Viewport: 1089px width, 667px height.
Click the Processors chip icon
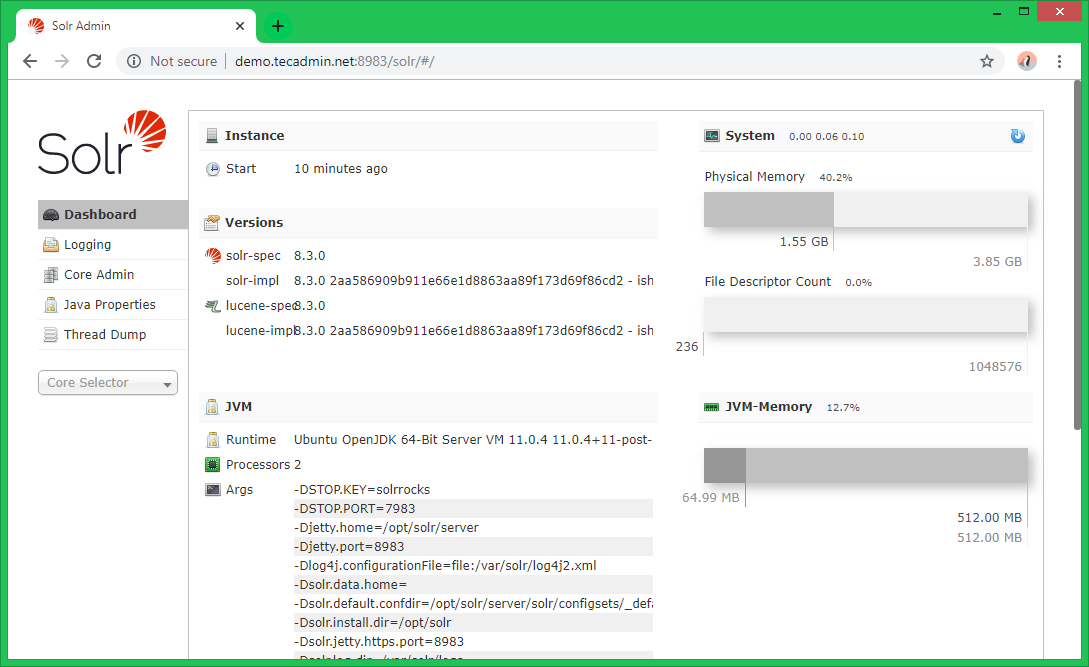pos(213,465)
